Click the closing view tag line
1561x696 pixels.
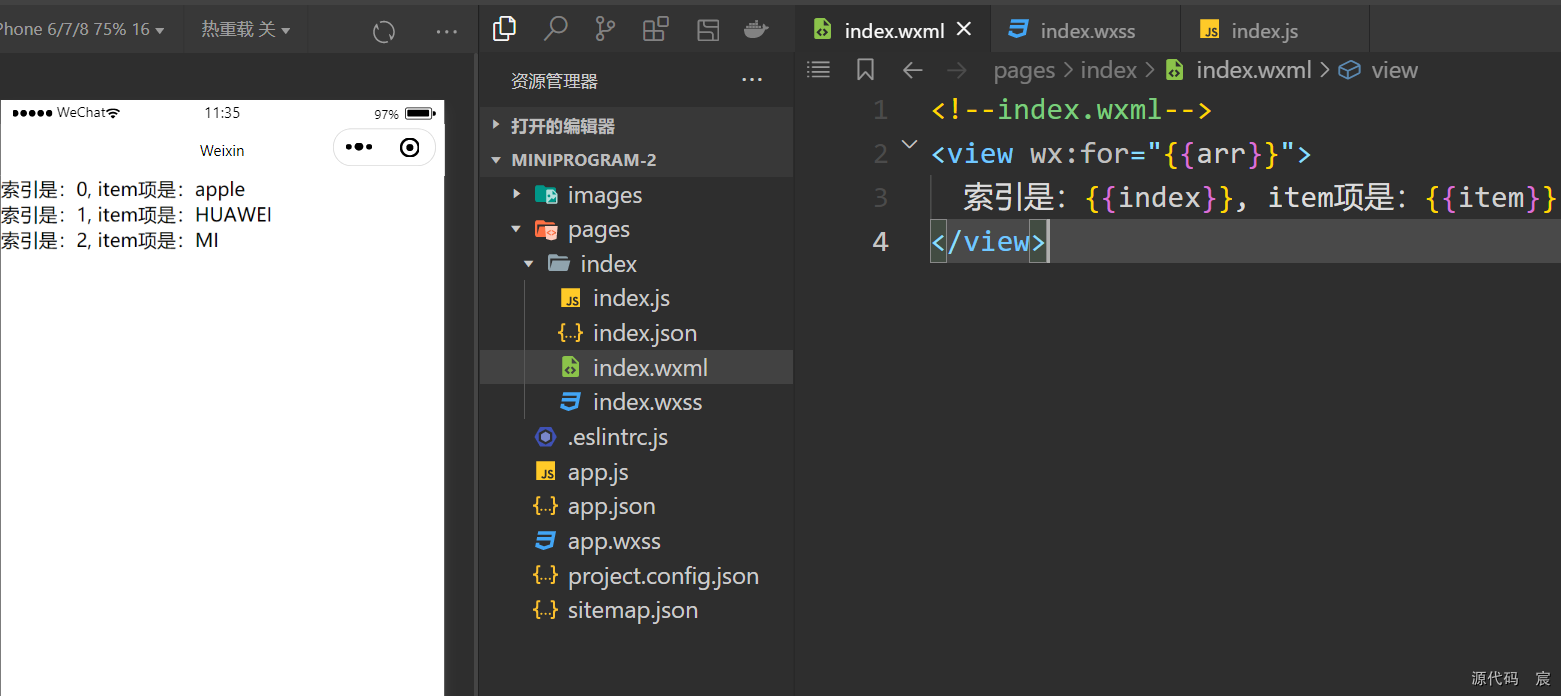pyautogui.click(x=988, y=241)
